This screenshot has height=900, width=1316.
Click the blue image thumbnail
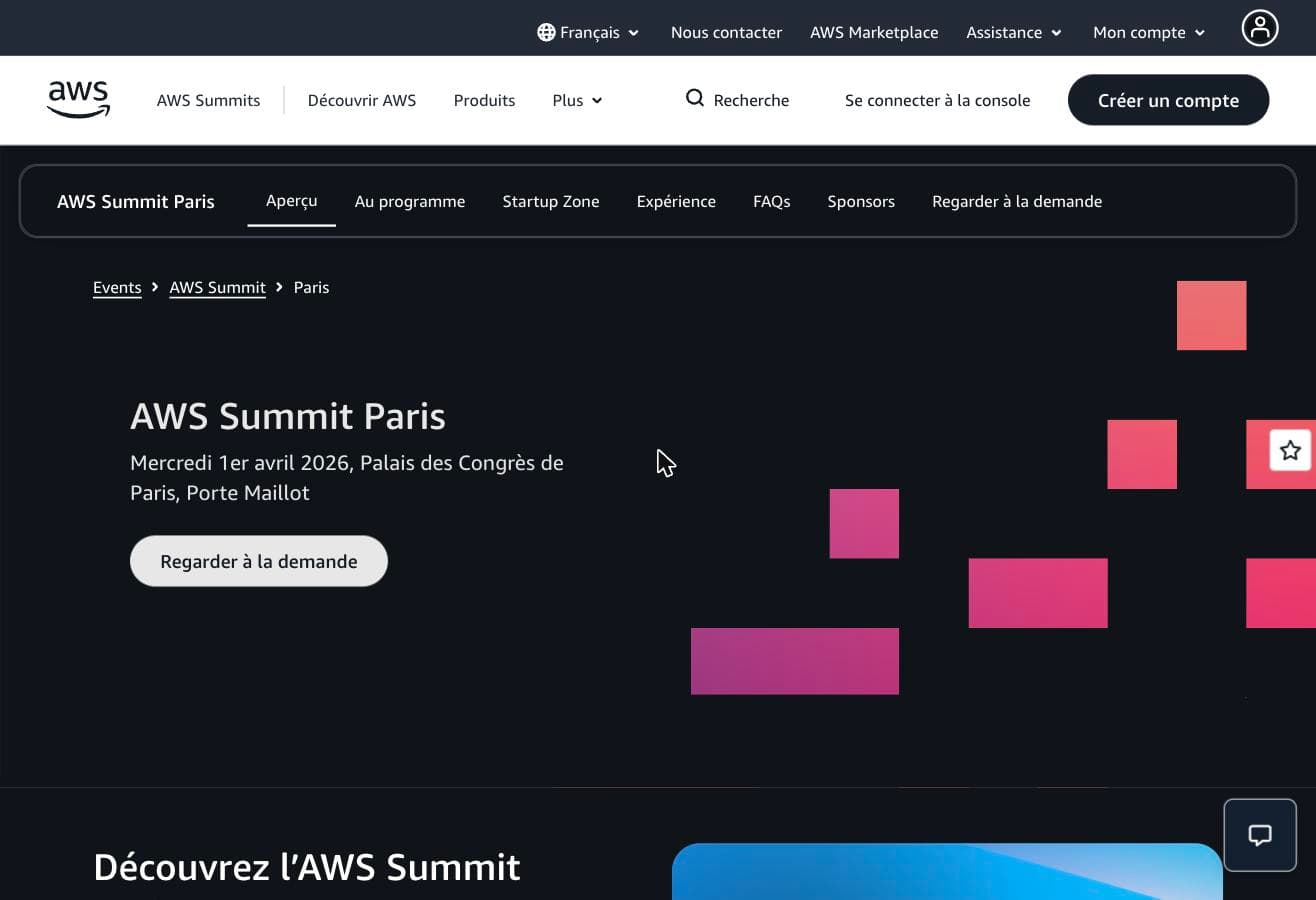click(948, 872)
